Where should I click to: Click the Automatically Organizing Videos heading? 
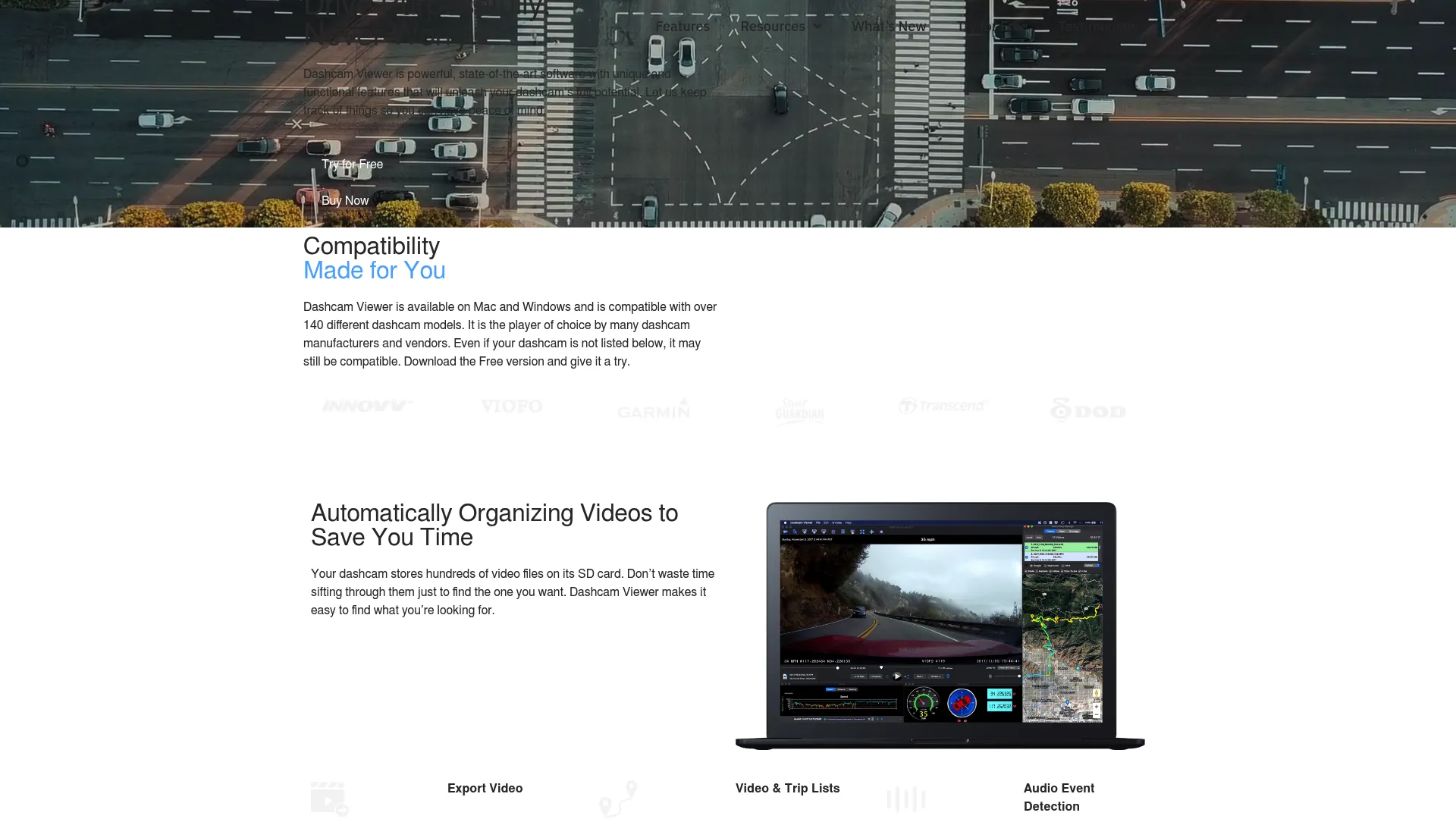click(x=494, y=525)
